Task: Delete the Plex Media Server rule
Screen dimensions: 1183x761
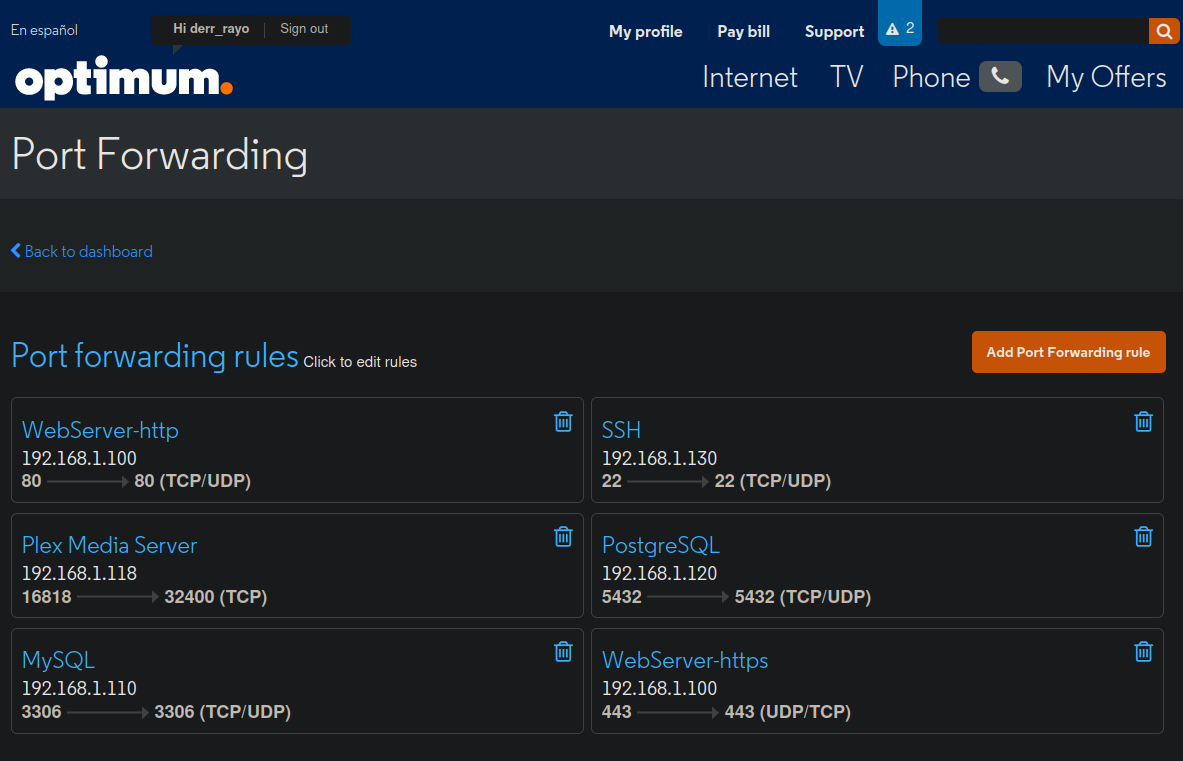Action: [x=563, y=536]
